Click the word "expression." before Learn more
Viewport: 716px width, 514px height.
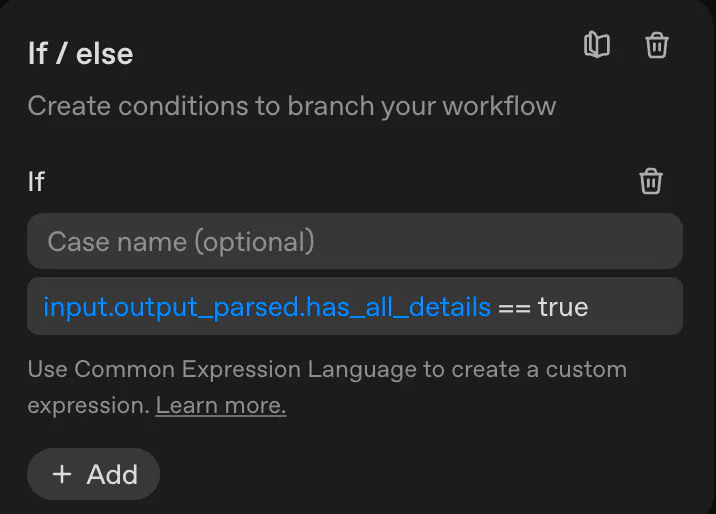[88, 406]
